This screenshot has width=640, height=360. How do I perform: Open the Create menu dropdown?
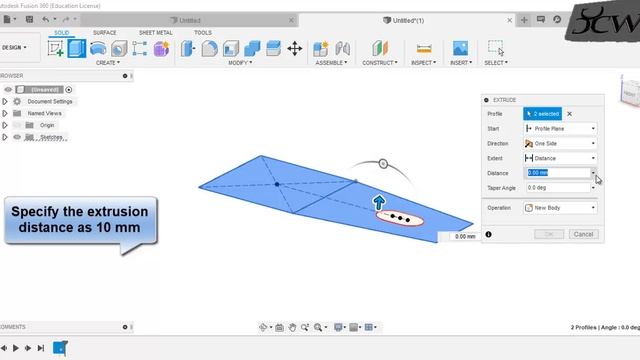tap(108, 62)
